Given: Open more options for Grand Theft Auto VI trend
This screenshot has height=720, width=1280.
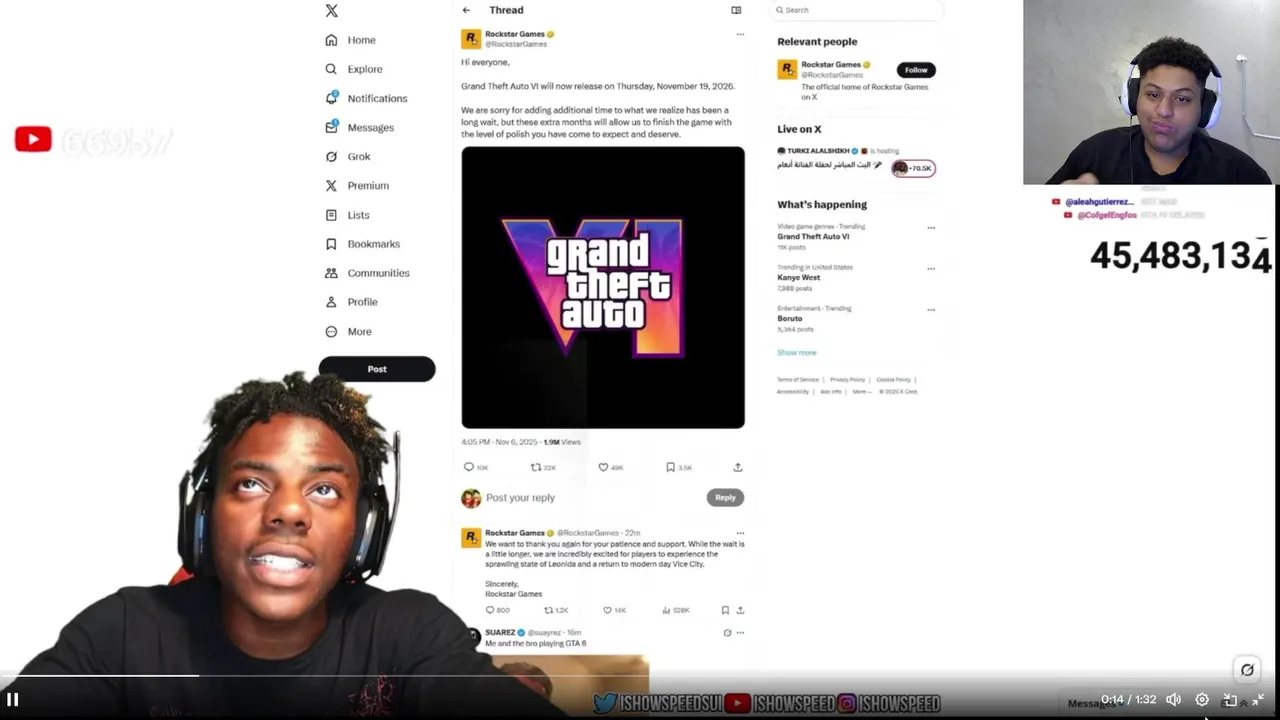Looking at the screenshot, I should [931, 228].
